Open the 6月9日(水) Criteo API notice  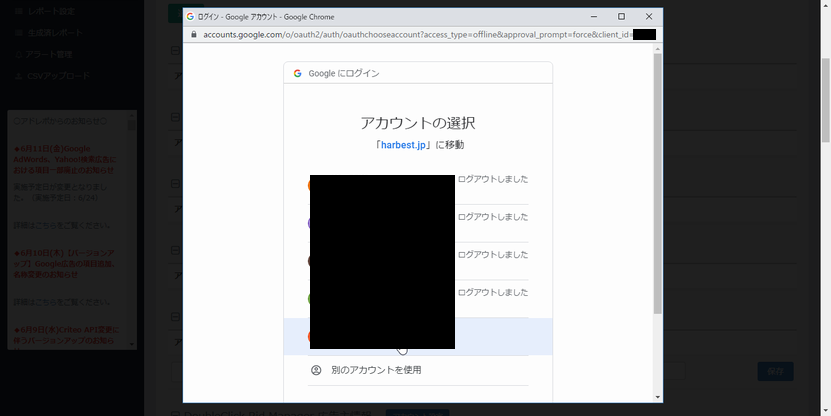(66, 336)
